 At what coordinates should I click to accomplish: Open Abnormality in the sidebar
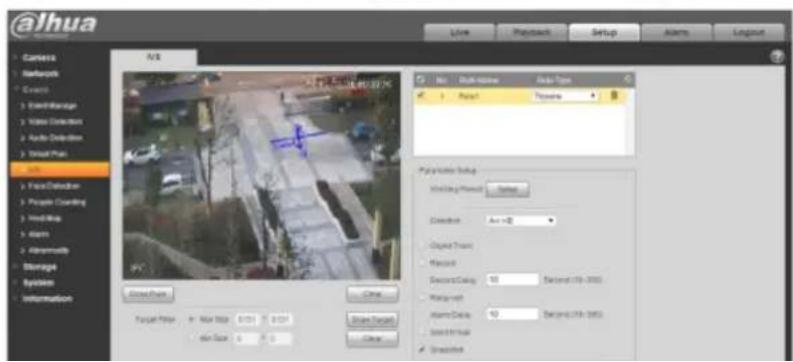(48, 250)
